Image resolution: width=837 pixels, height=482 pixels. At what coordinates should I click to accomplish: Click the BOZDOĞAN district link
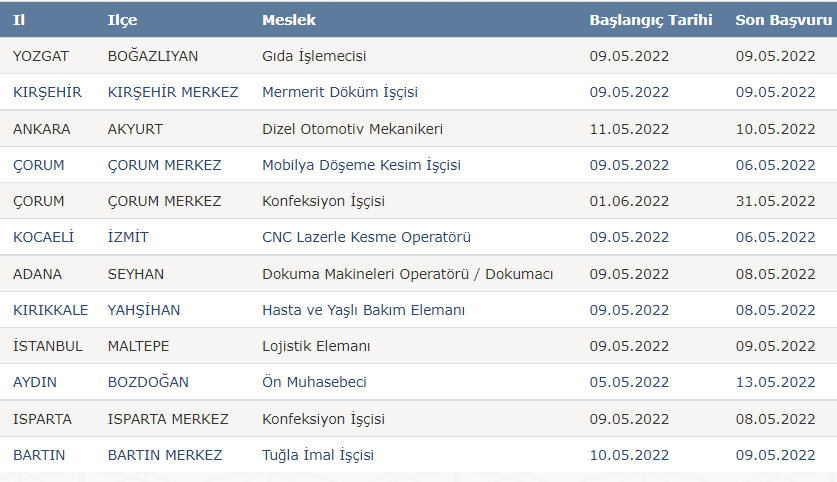coord(148,382)
